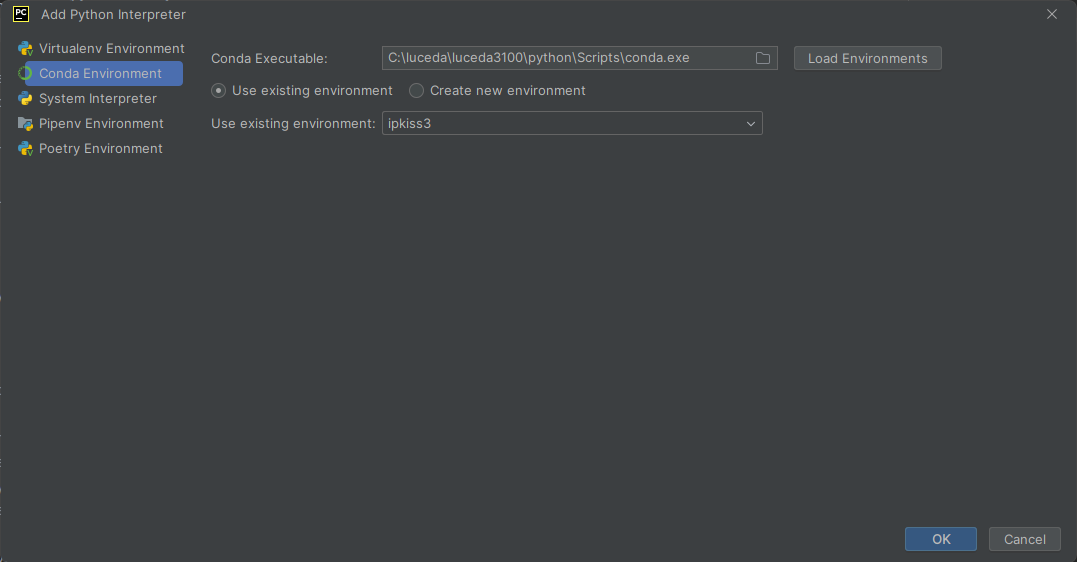Go to the Poetry Environment entry
The image size is (1077, 562).
point(100,148)
